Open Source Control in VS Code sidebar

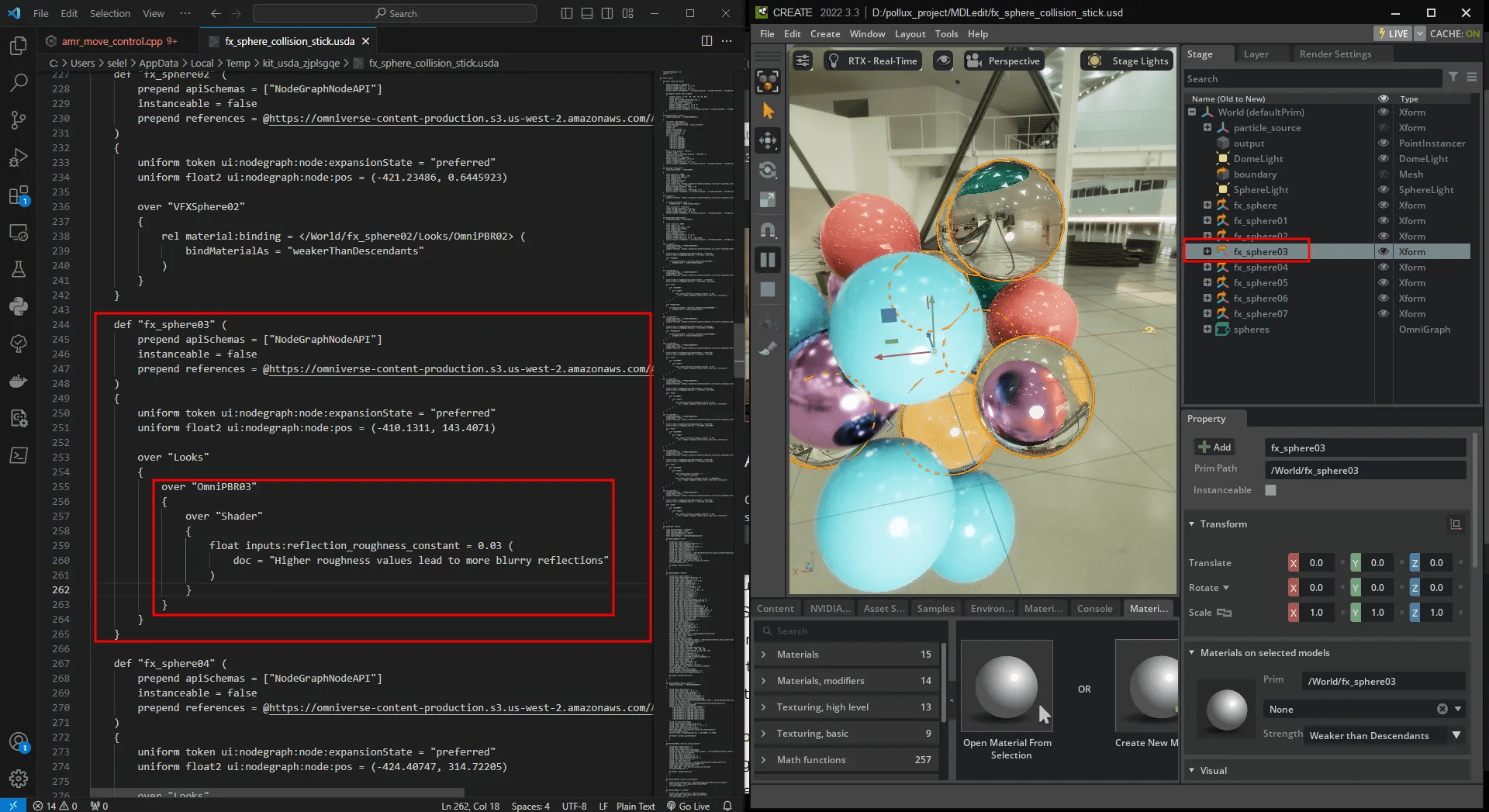[19, 120]
